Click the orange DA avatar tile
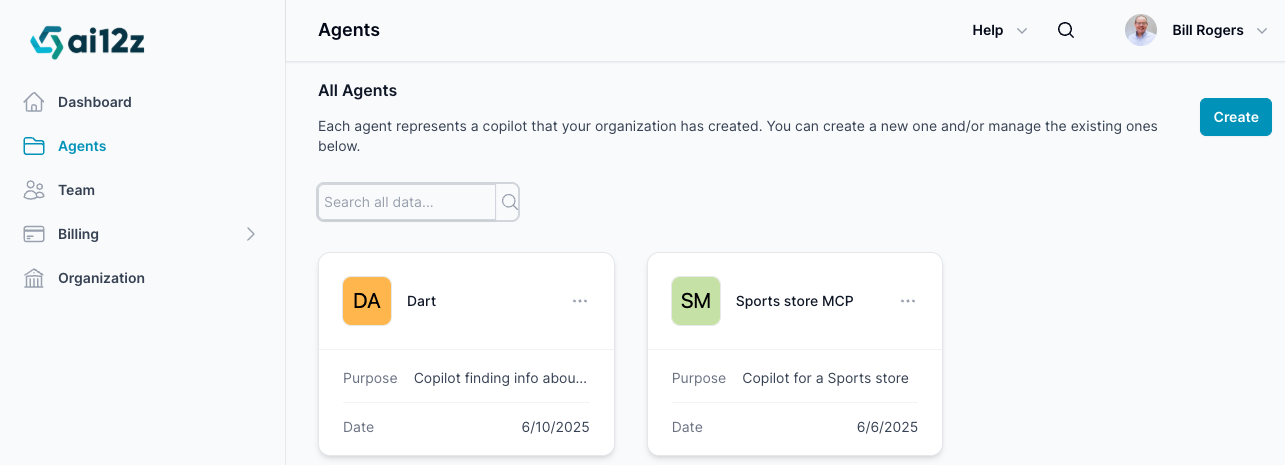 (367, 301)
